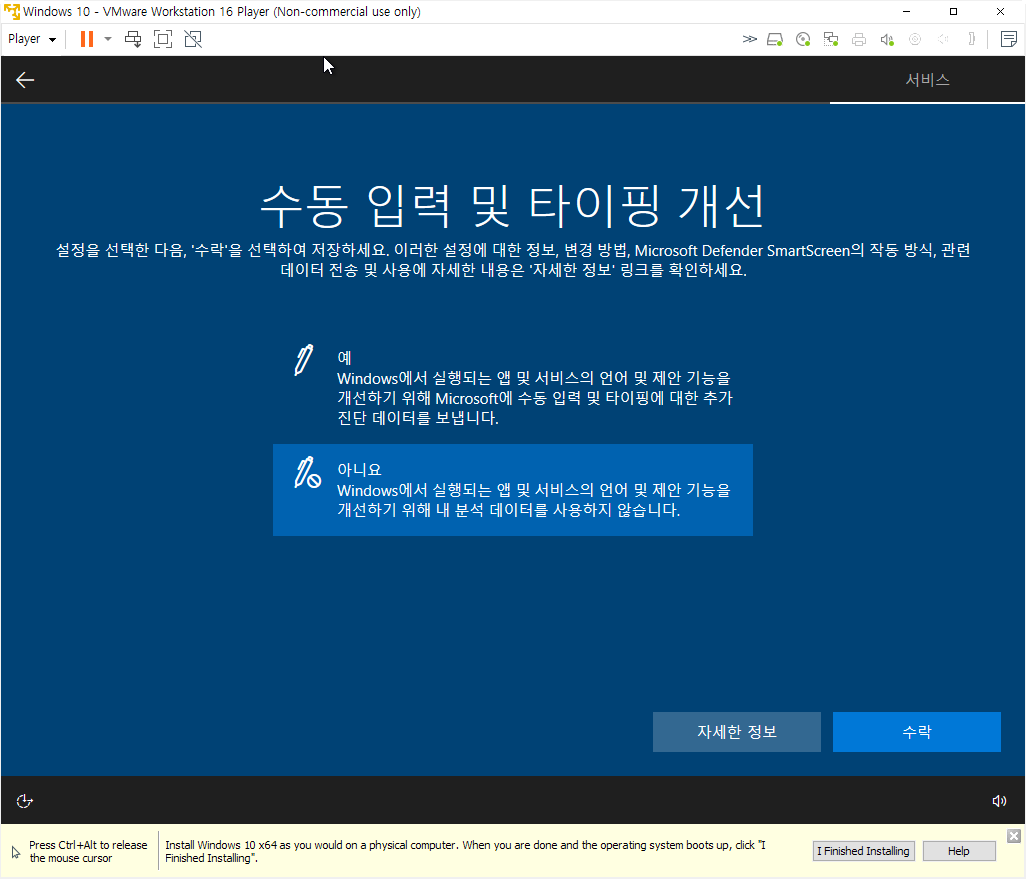Click the printer device icon
The image size is (1026, 879).
[x=859, y=39]
